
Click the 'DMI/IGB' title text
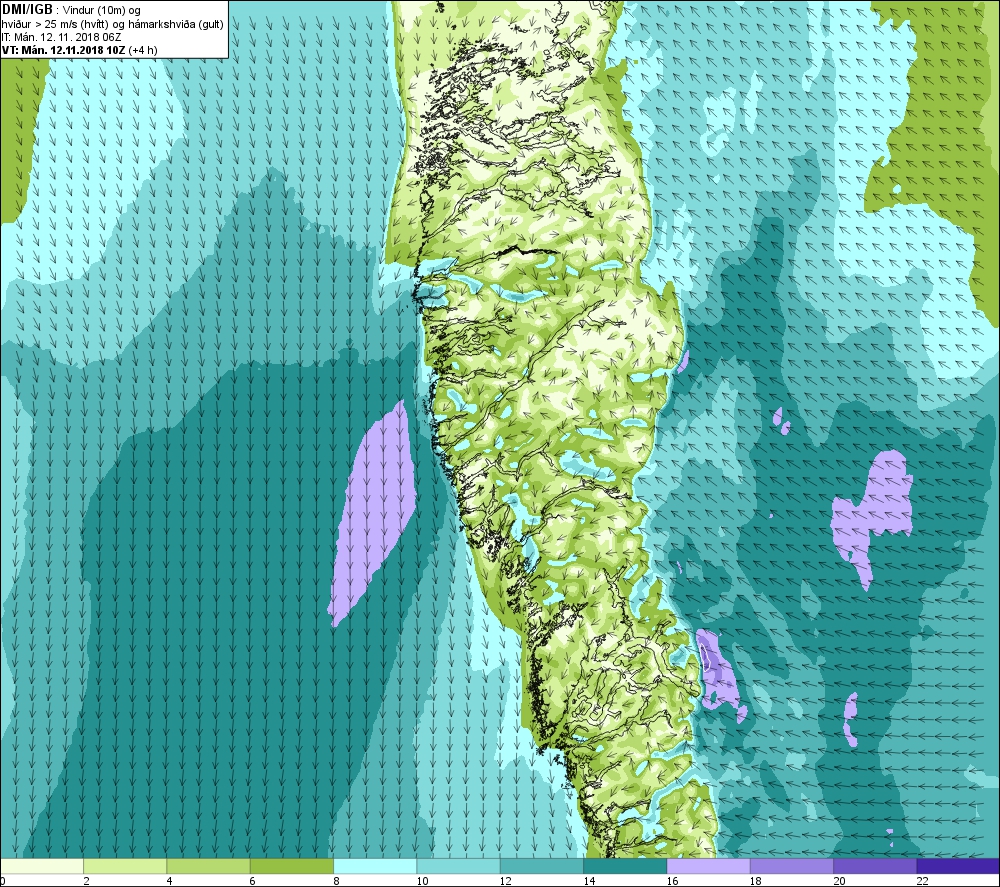(27, 10)
